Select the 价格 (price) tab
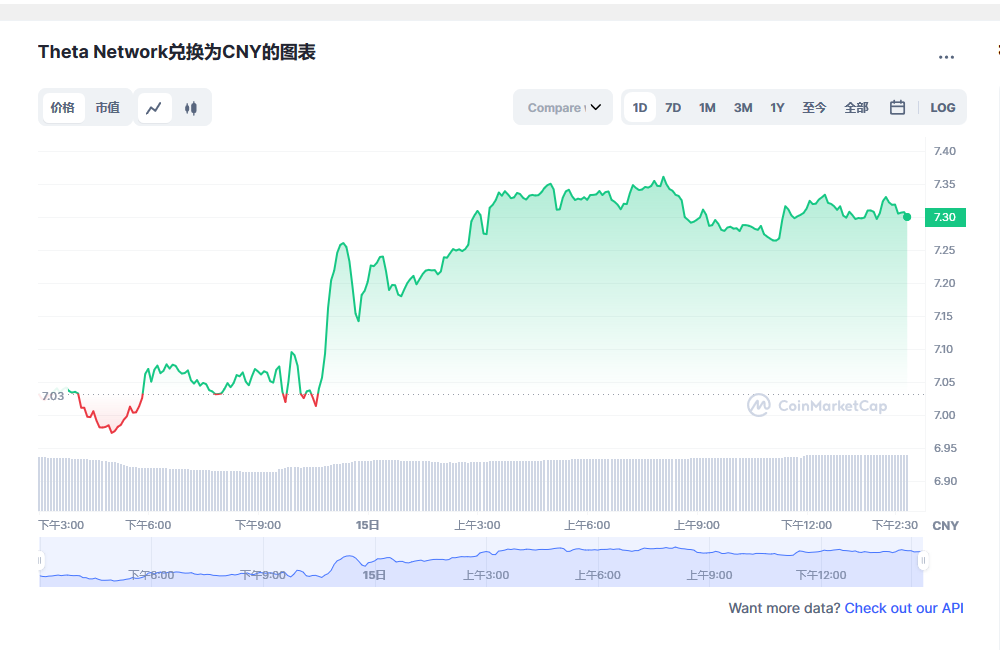 (x=62, y=107)
